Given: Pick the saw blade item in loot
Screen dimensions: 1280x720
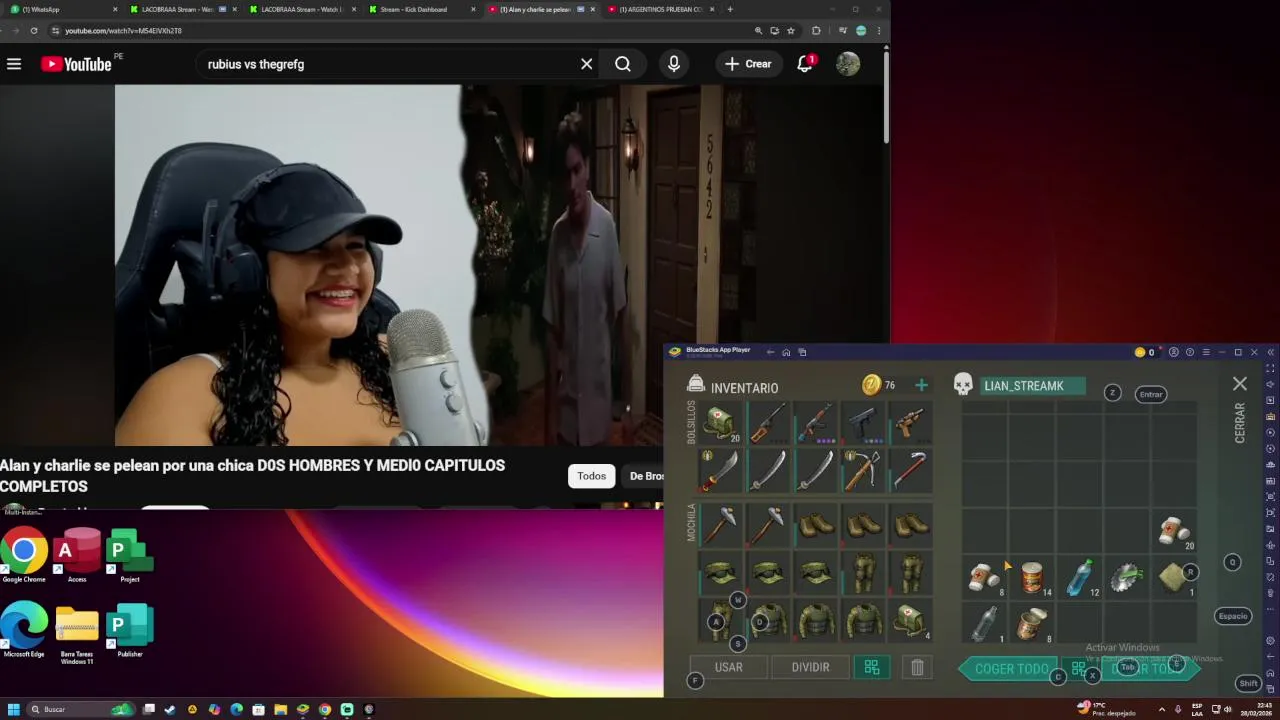Looking at the screenshot, I should coord(1128,577).
